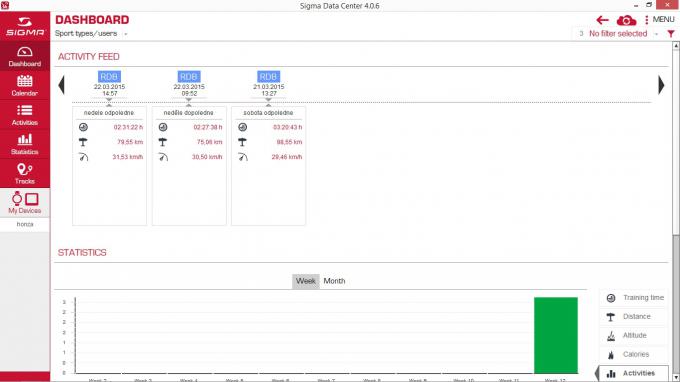680x382 pixels.
Task: Go to Activities list in sidebar
Action: (x=25, y=115)
